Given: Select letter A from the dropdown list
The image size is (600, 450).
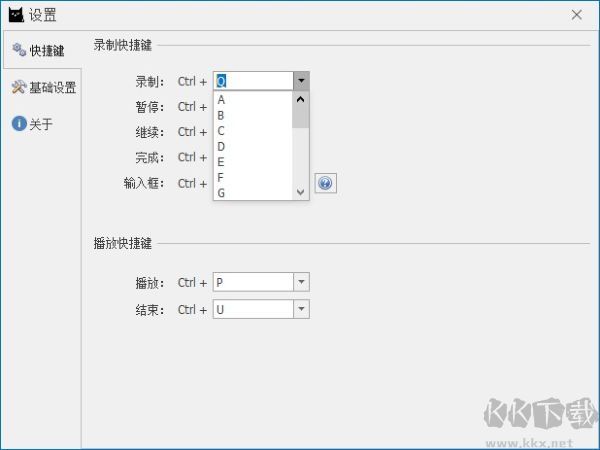Looking at the screenshot, I should click(x=221, y=100).
